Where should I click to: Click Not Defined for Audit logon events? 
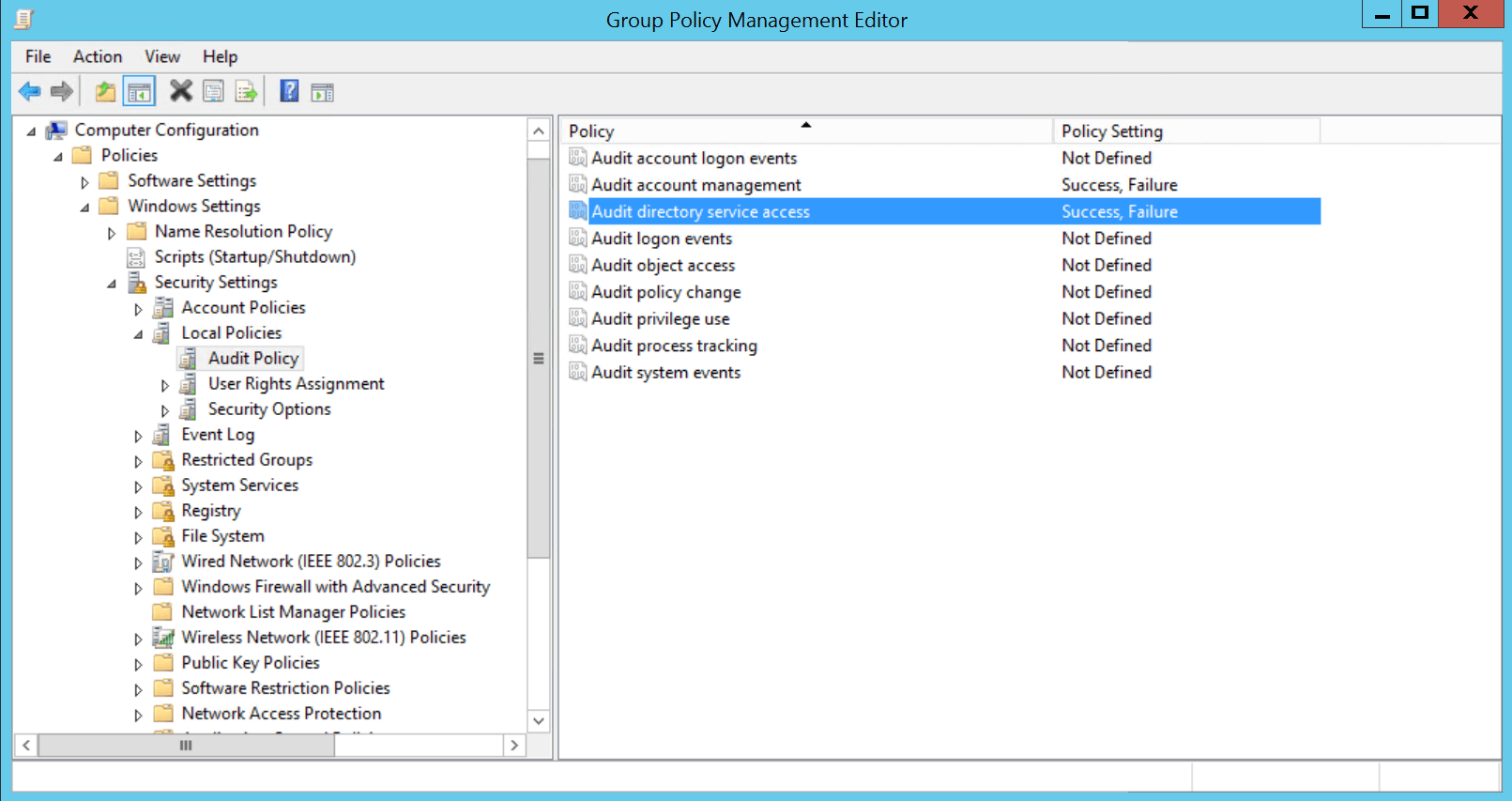pyautogui.click(x=1107, y=239)
